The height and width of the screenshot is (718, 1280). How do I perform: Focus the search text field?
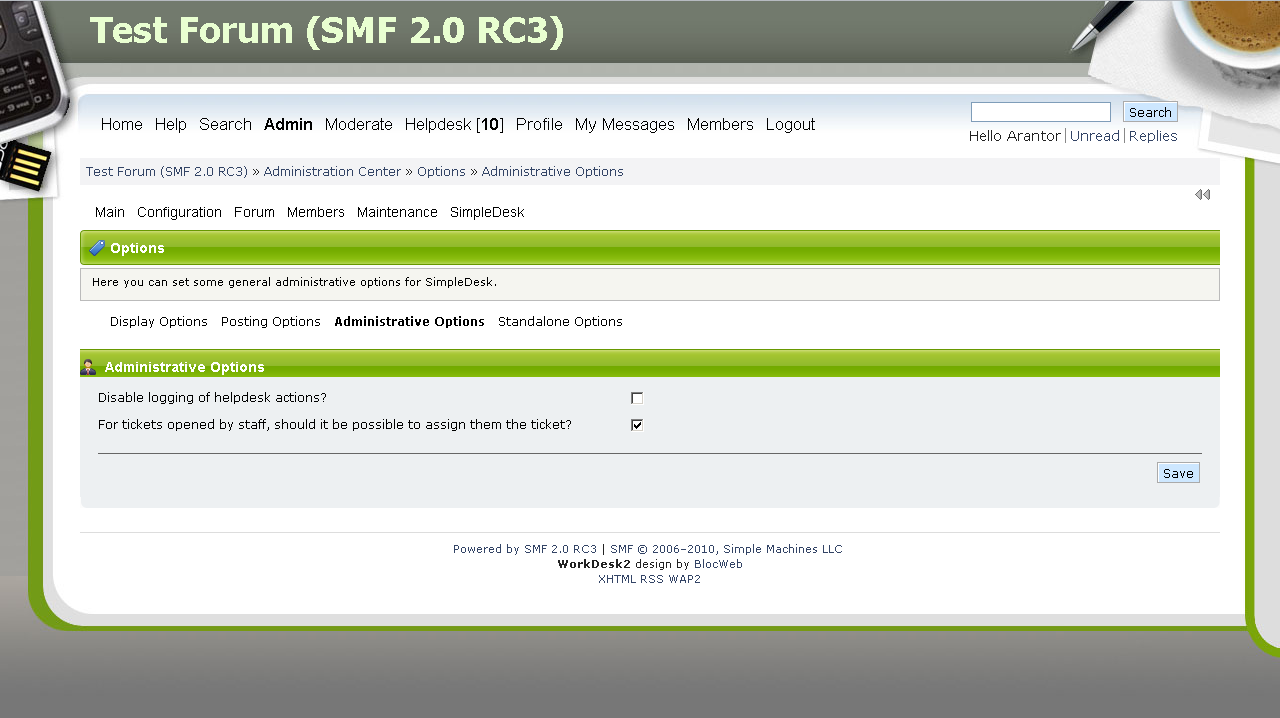(x=1041, y=112)
